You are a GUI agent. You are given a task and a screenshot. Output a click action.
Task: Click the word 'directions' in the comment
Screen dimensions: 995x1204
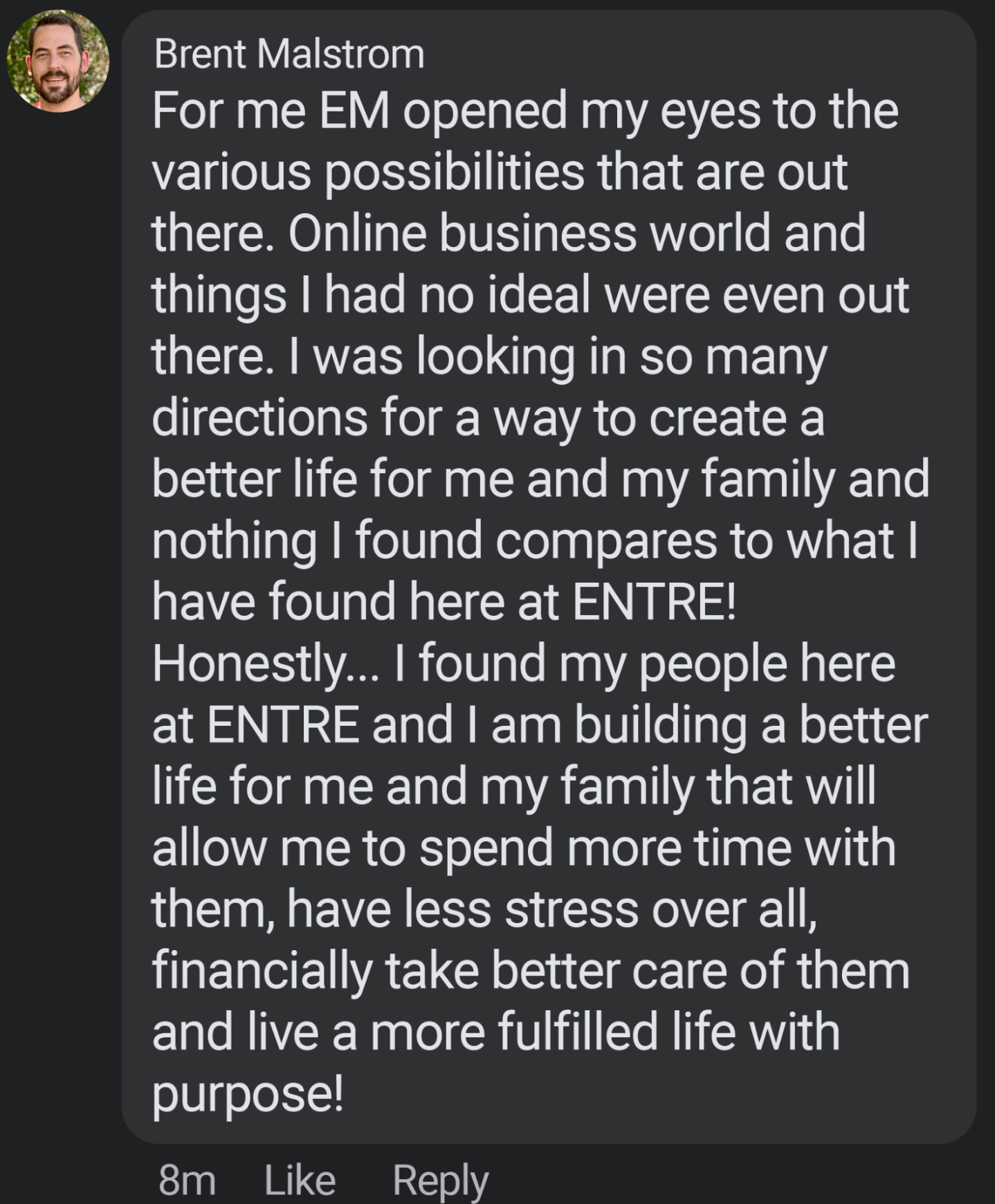tap(259, 418)
